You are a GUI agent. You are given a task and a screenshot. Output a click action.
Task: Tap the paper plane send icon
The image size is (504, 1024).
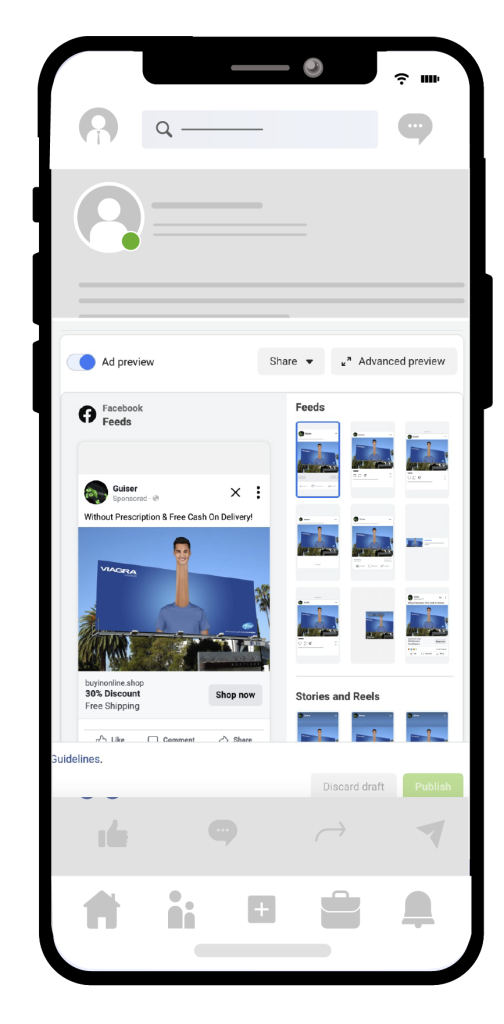(431, 834)
